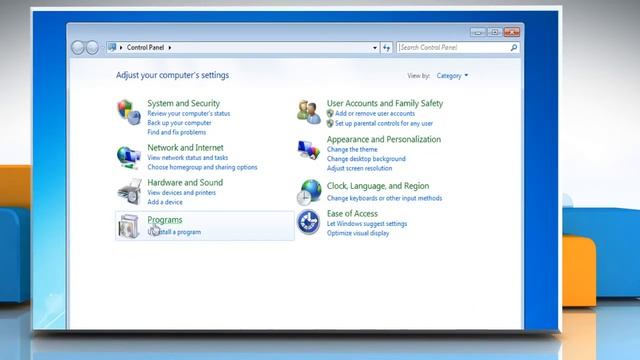Expand the address bar history dropdown
640x360 pixels.
[x=375, y=48]
